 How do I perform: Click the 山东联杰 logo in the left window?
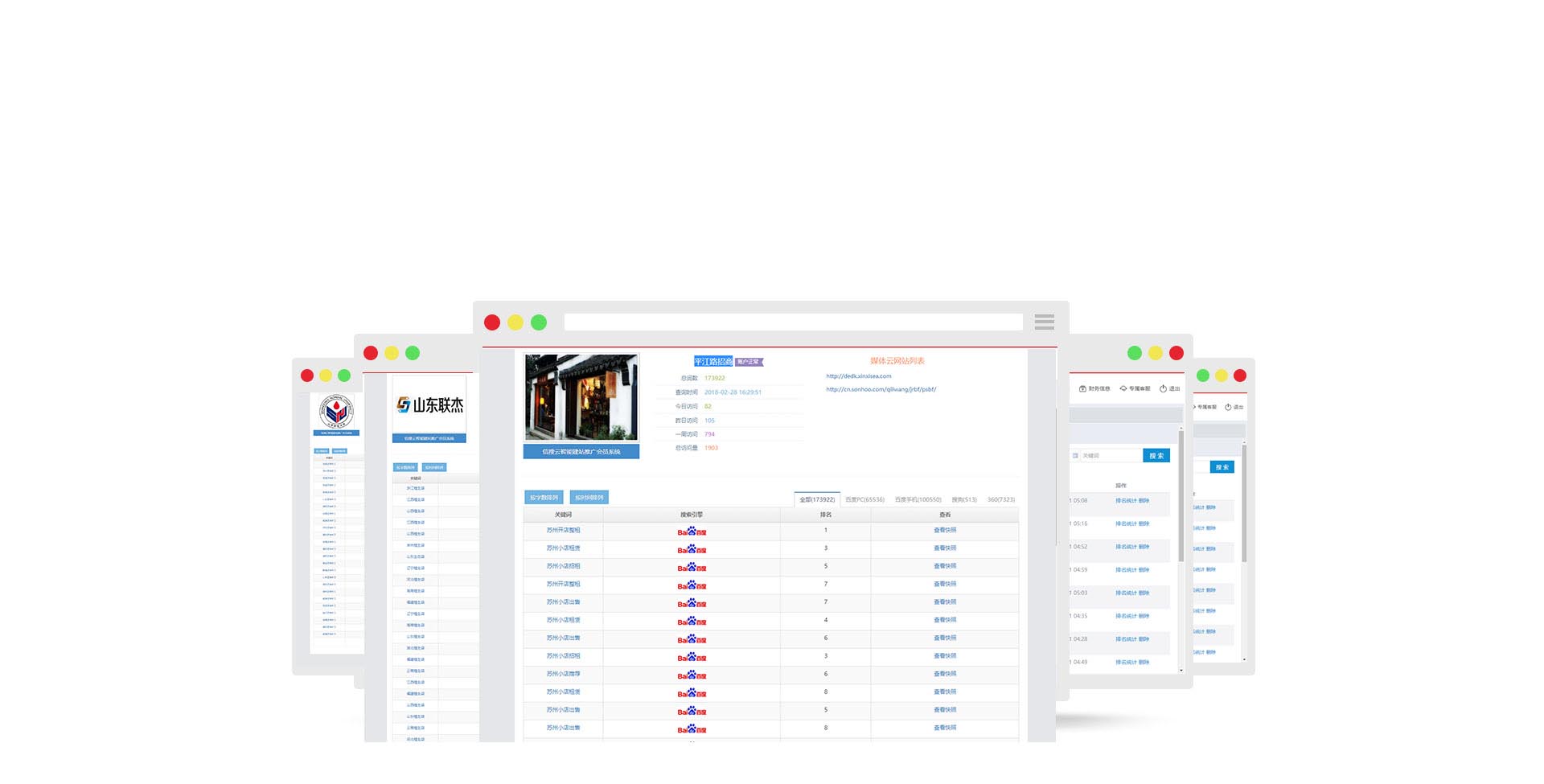(430, 405)
